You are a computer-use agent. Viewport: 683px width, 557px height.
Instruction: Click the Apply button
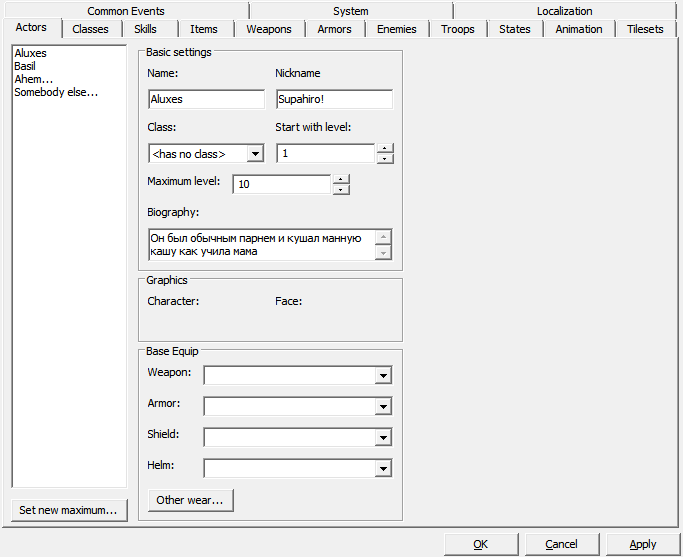click(643, 544)
